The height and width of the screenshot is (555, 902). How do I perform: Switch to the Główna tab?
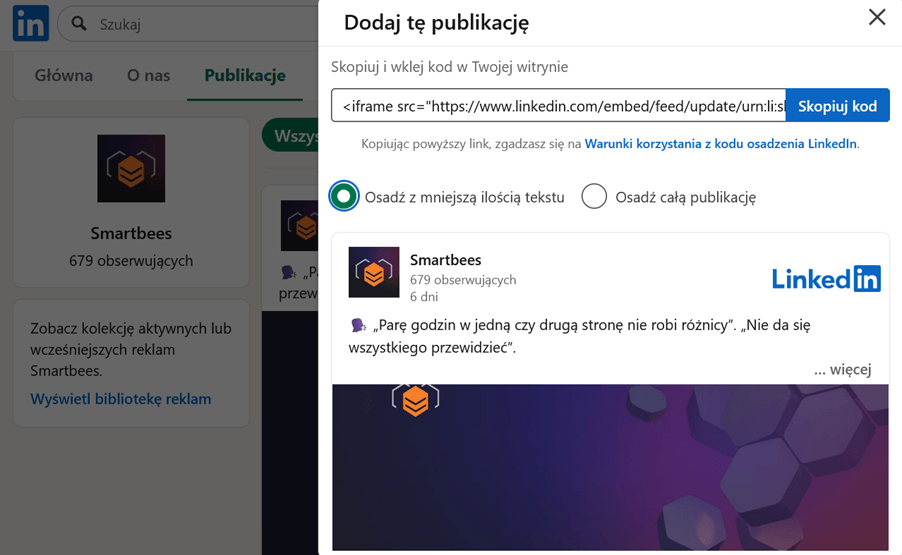click(x=63, y=75)
